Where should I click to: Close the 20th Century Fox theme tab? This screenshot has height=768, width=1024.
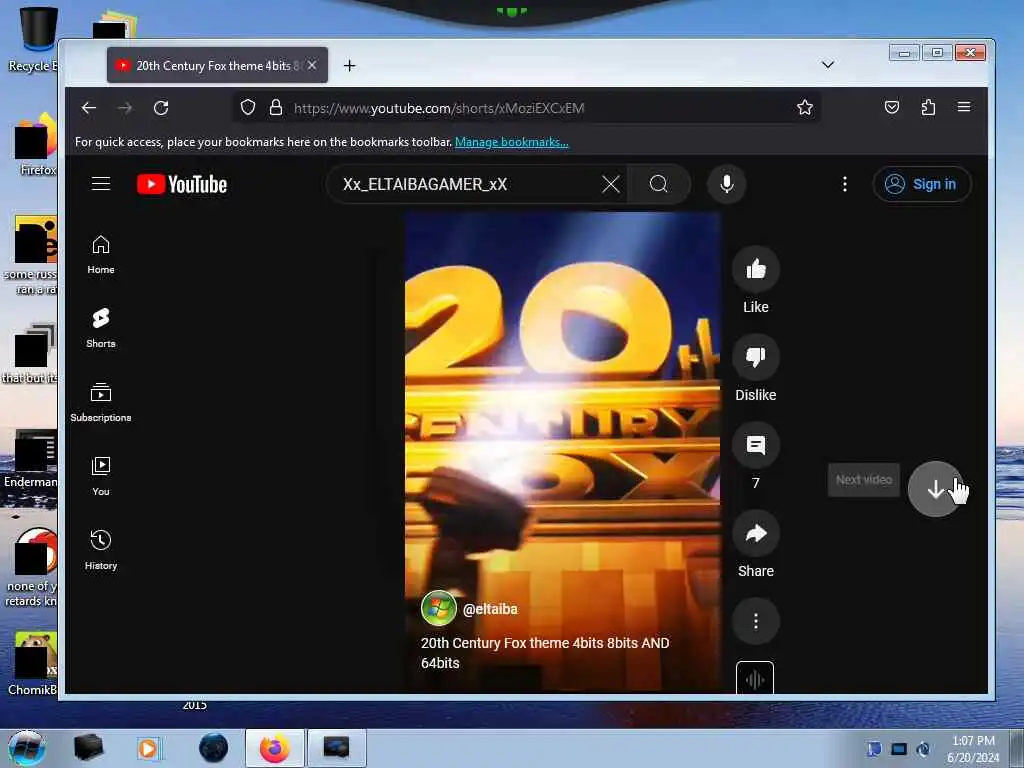[x=312, y=65]
